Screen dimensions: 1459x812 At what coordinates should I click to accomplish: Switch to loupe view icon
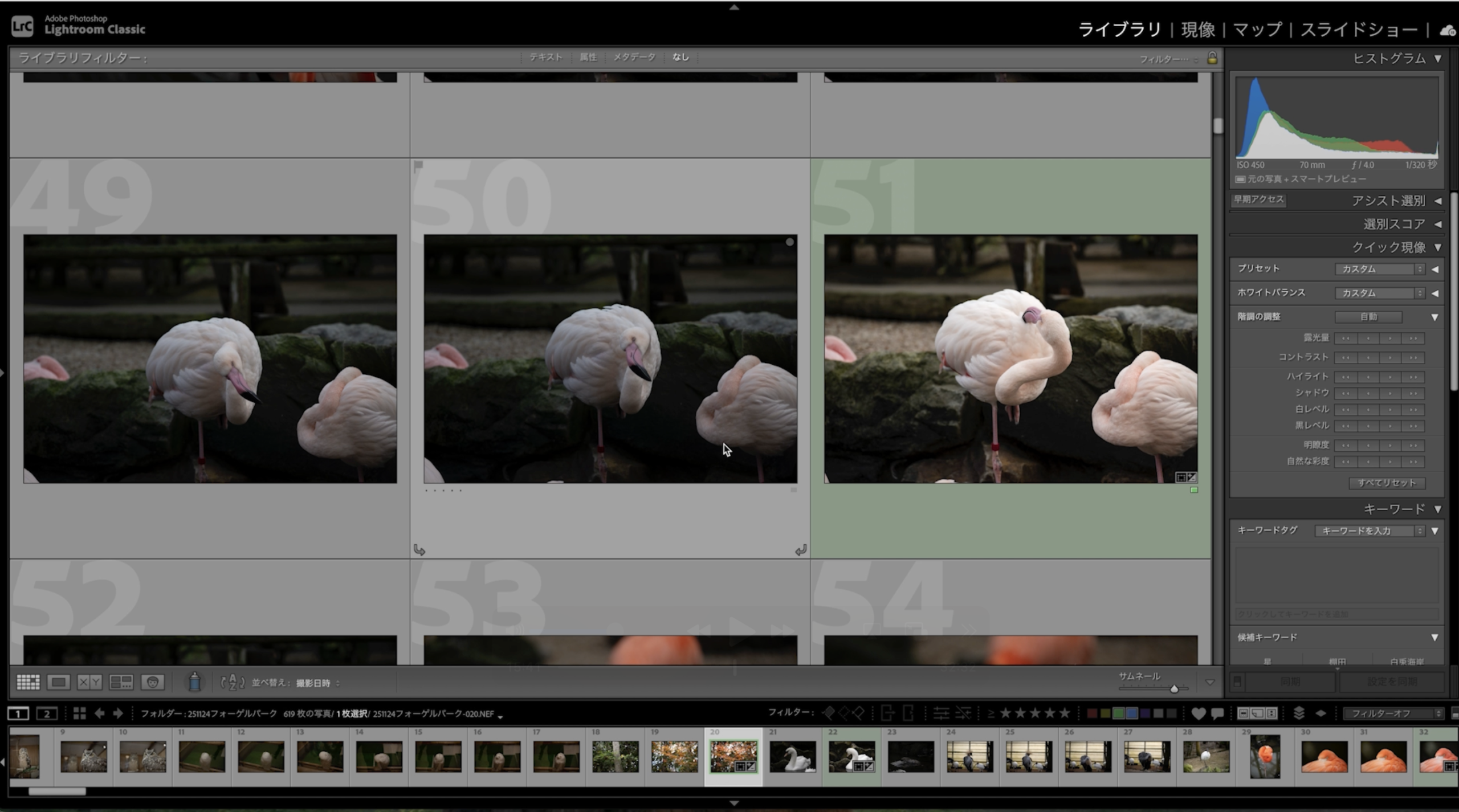pos(58,682)
